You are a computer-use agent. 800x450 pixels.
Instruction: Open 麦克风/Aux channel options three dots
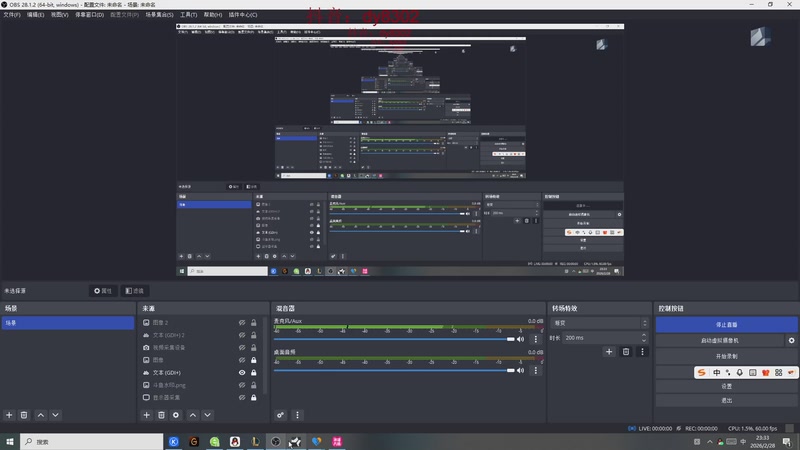click(x=536, y=339)
